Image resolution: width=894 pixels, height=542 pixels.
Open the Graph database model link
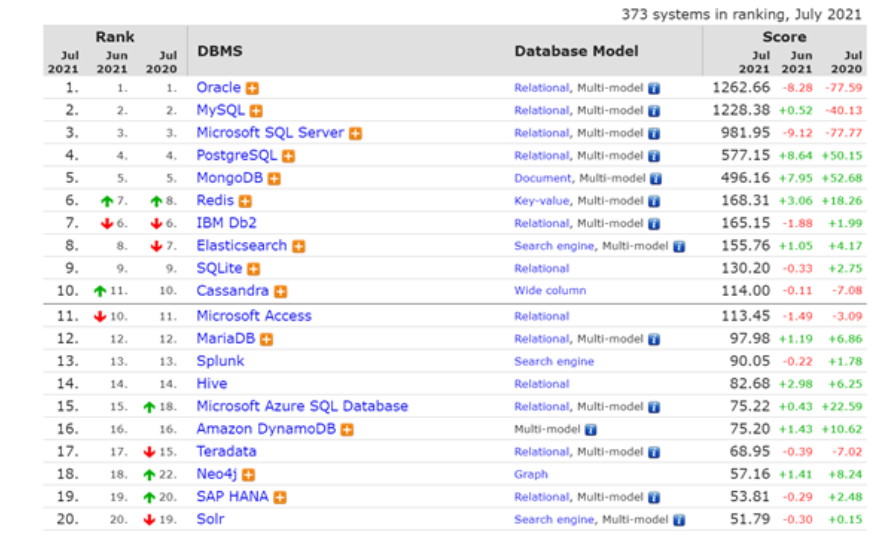click(x=531, y=474)
